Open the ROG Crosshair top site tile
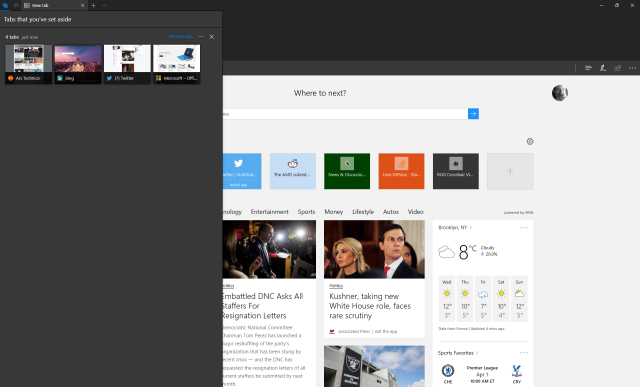The height and width of the screenshot is (387, 640). click(x=456, y=171)
